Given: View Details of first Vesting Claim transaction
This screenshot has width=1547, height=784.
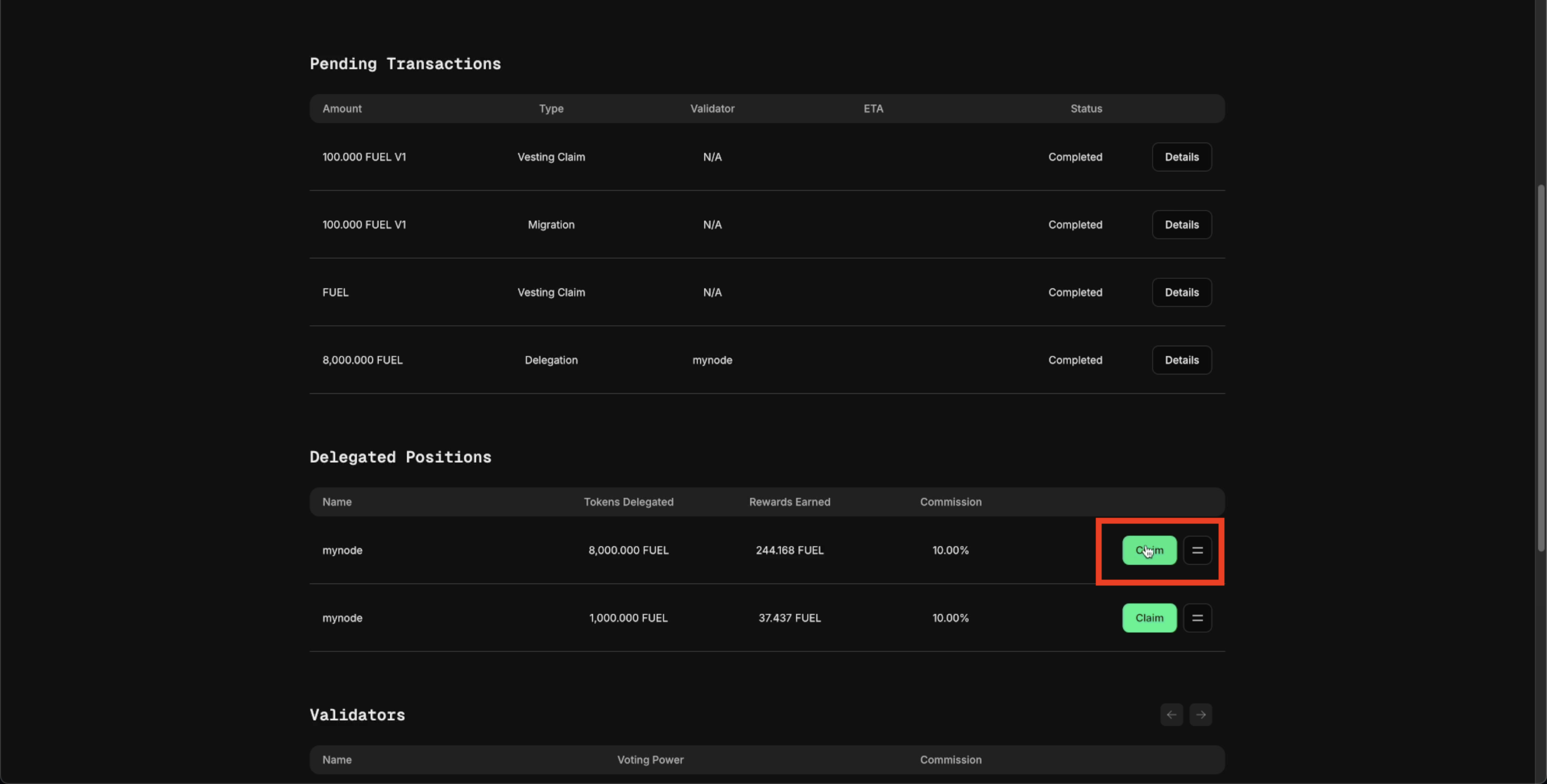Looking at the screenshot, I should coord(1181,156).
